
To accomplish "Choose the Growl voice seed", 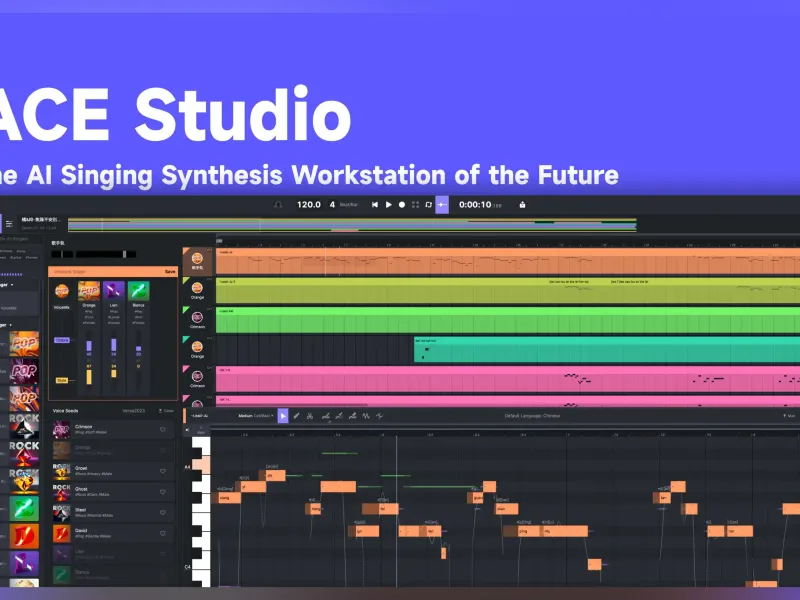I will (x=112, y=471).
